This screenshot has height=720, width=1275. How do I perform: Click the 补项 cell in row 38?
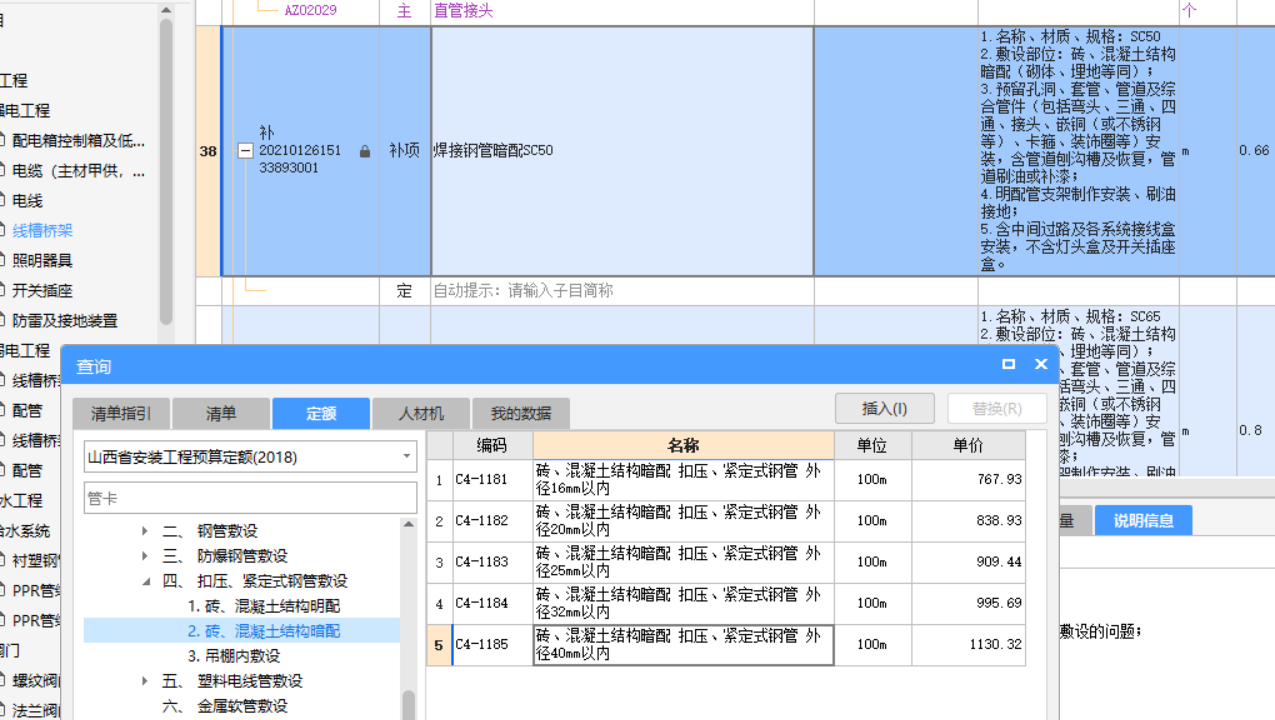tap(404, 151)
